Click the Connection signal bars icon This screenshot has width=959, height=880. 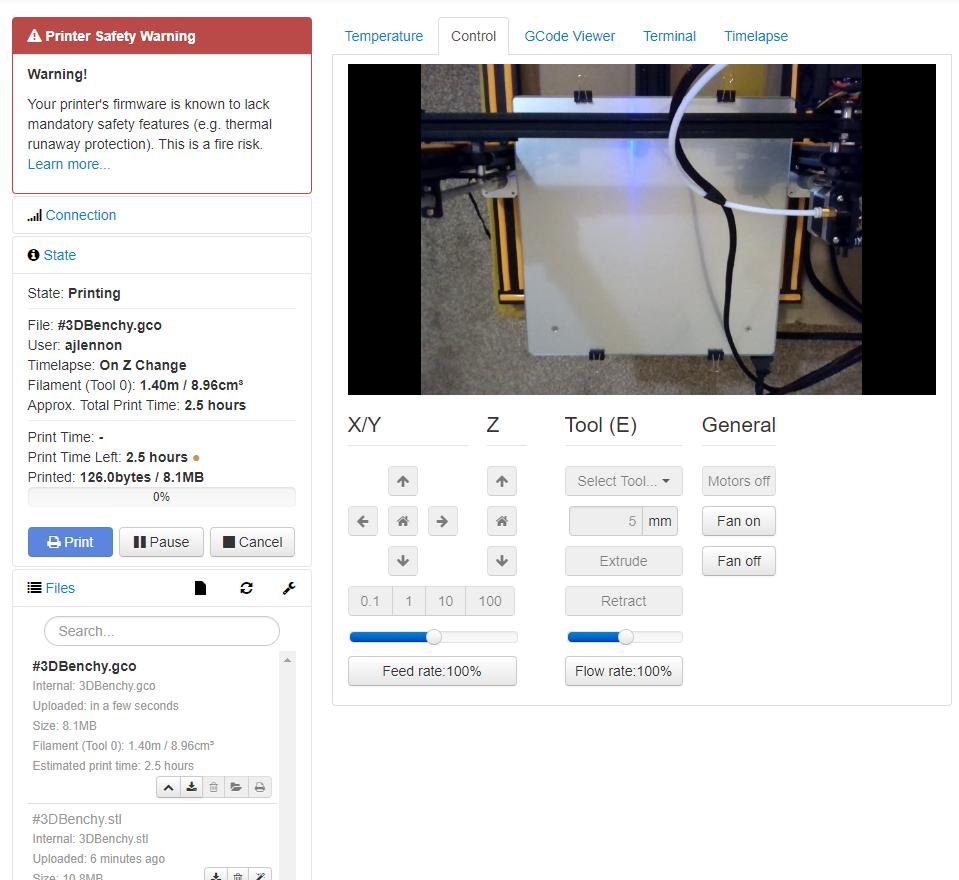(35, 215)
